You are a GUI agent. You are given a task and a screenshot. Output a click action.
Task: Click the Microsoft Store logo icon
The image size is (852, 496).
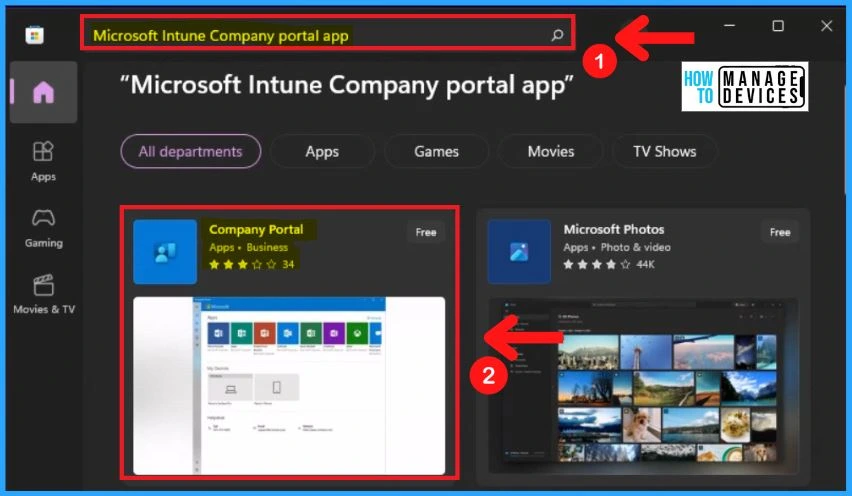(34, 35)
